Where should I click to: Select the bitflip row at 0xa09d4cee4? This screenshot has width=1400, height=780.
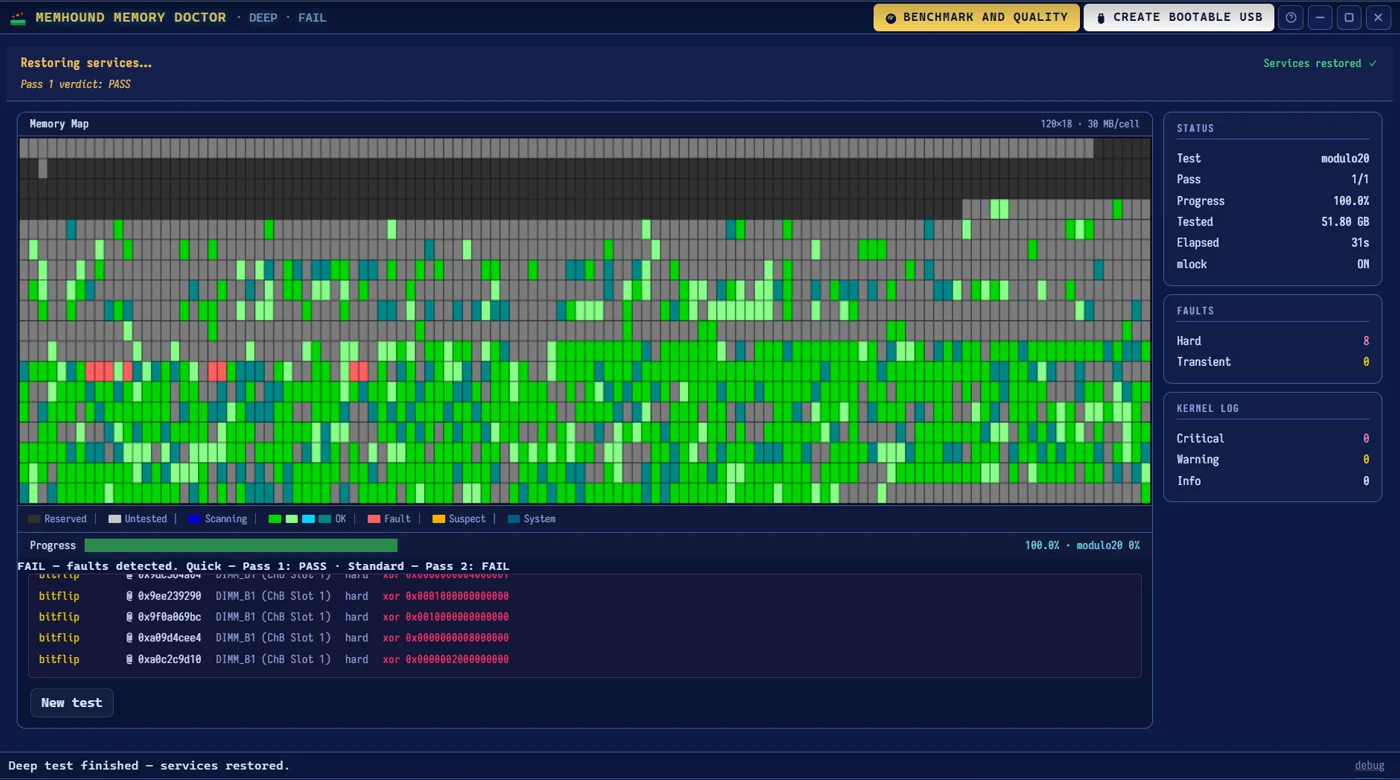click(585, 638)
